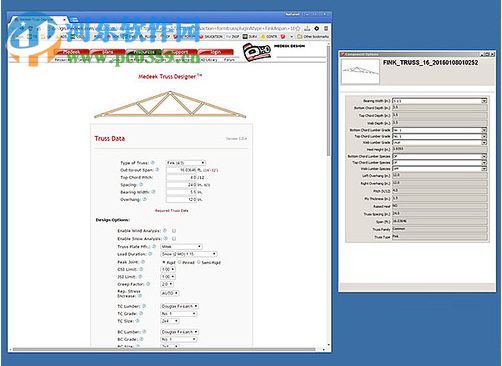Click the Out-to-out Span input field
The height and width of the screenshot is (366, 502).
(x=182, y=170)
